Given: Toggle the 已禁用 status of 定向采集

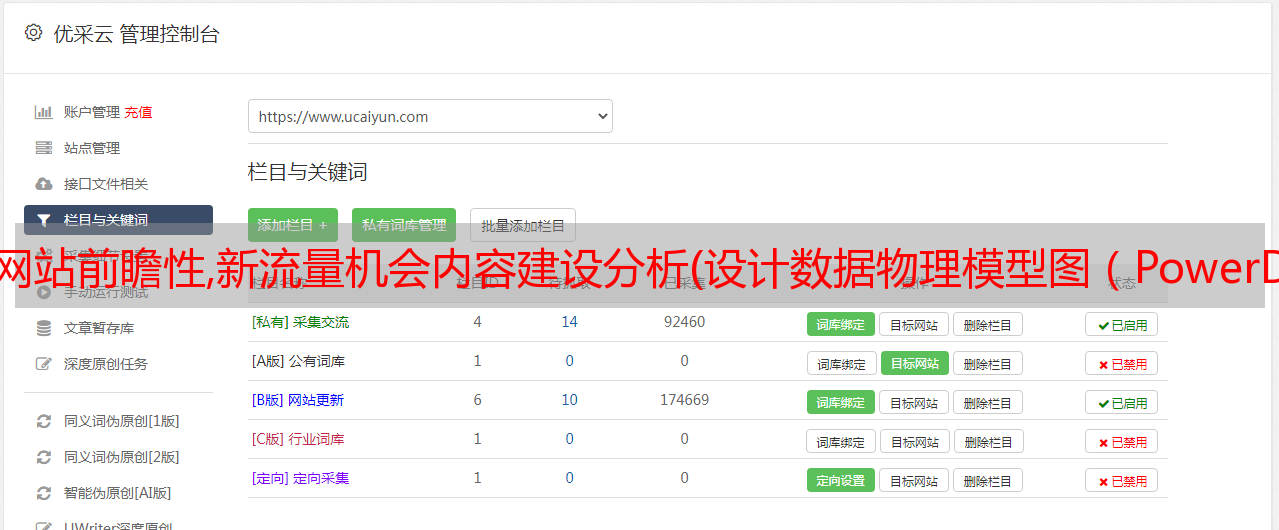Looking at the screenshot, I should pos(1122,480).
